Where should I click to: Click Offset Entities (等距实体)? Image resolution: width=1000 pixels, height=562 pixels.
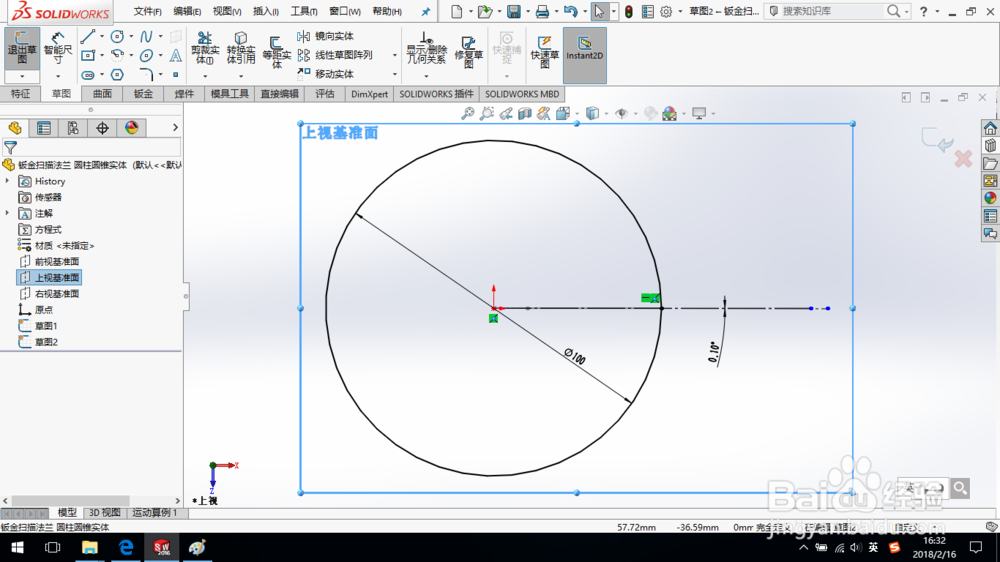pyautogui.click(x=276, y=52)
